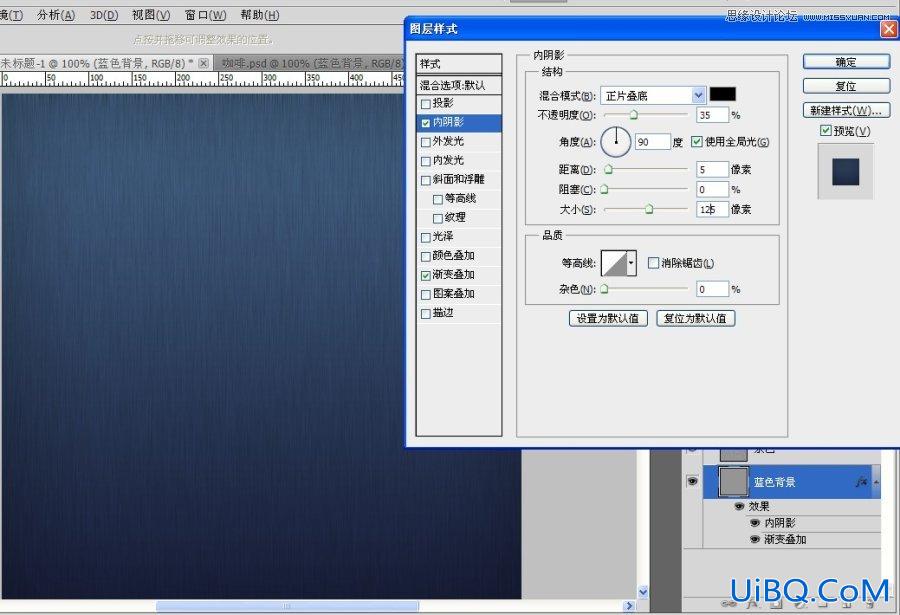900x615 pixels.
Task: Hide all 效果 effects eye icon
Action: (739, 506)
